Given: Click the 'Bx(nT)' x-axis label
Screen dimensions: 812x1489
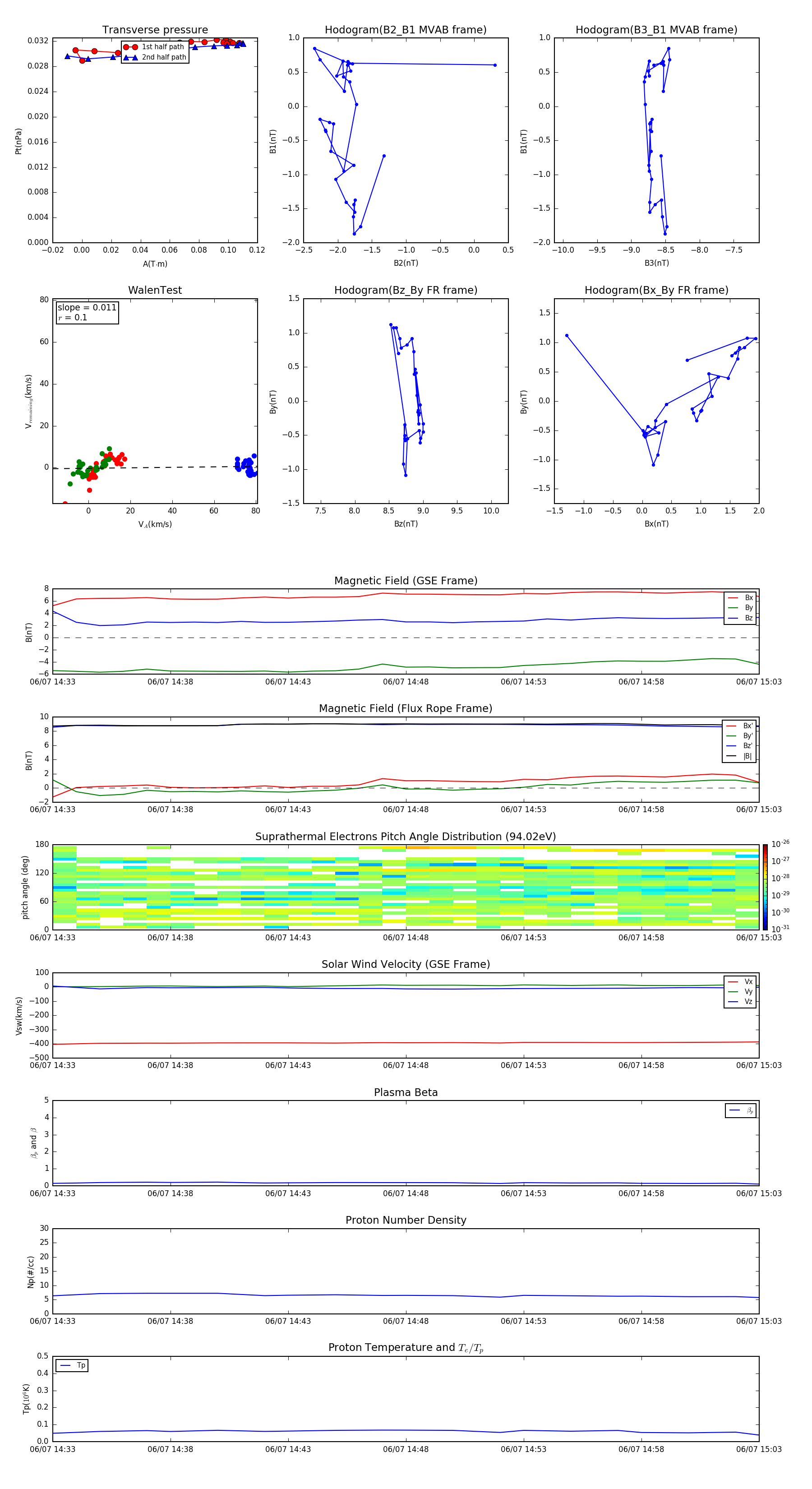Looking at the screenshot, I should click(656, 524).
